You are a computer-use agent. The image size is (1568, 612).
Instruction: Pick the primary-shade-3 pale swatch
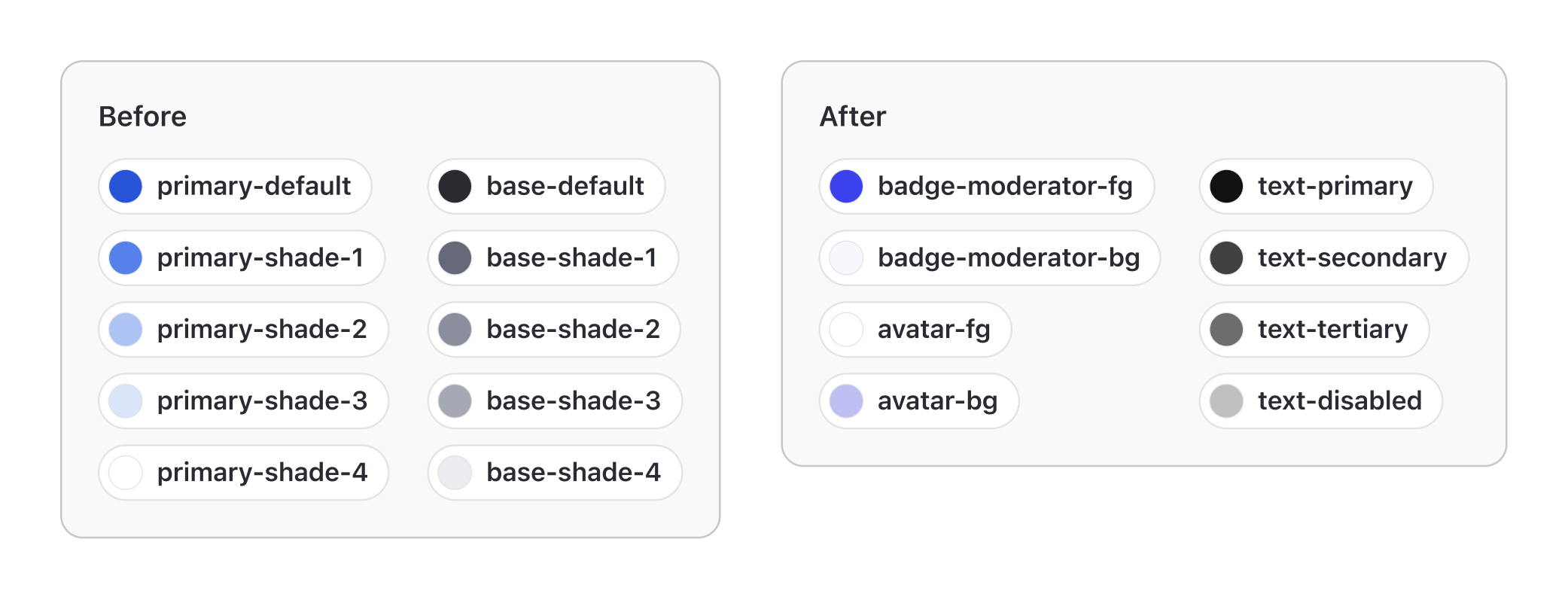(x=126, y=401)
